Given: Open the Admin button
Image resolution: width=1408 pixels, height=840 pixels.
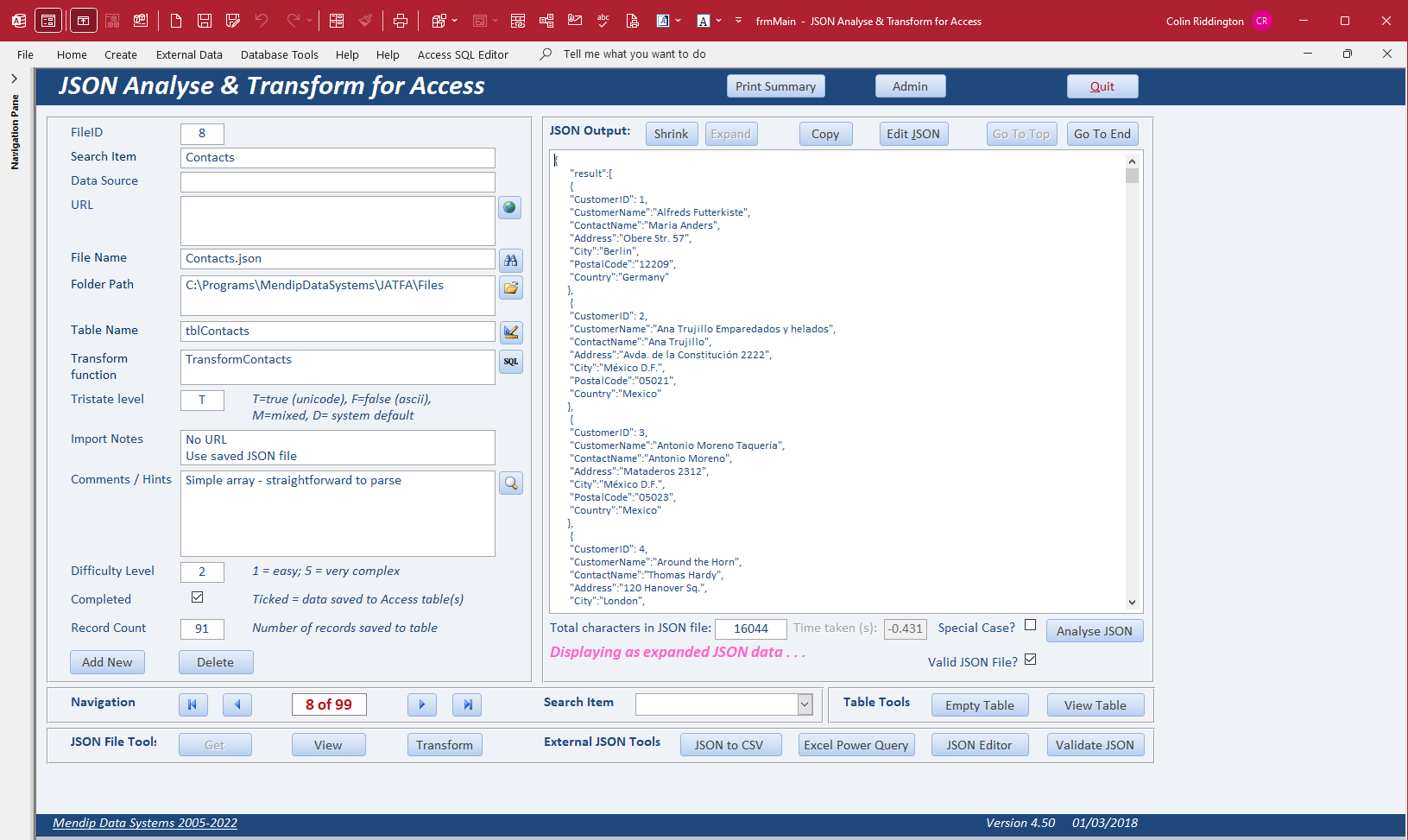Looking at the screenshot, I should click(910, 86).
